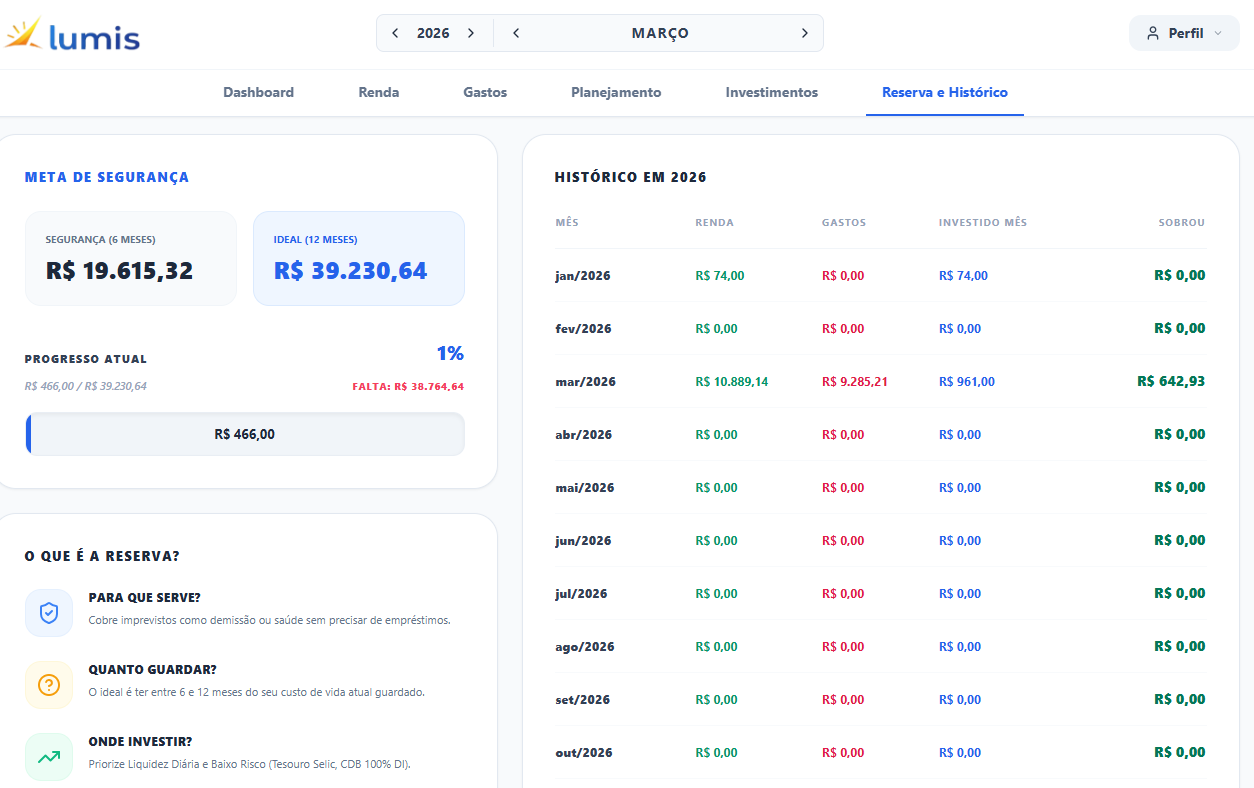This screenshot has height=788, width=1254.
Task: Click the shield icon beside Para que serve
Action: (x=49, y=613)
